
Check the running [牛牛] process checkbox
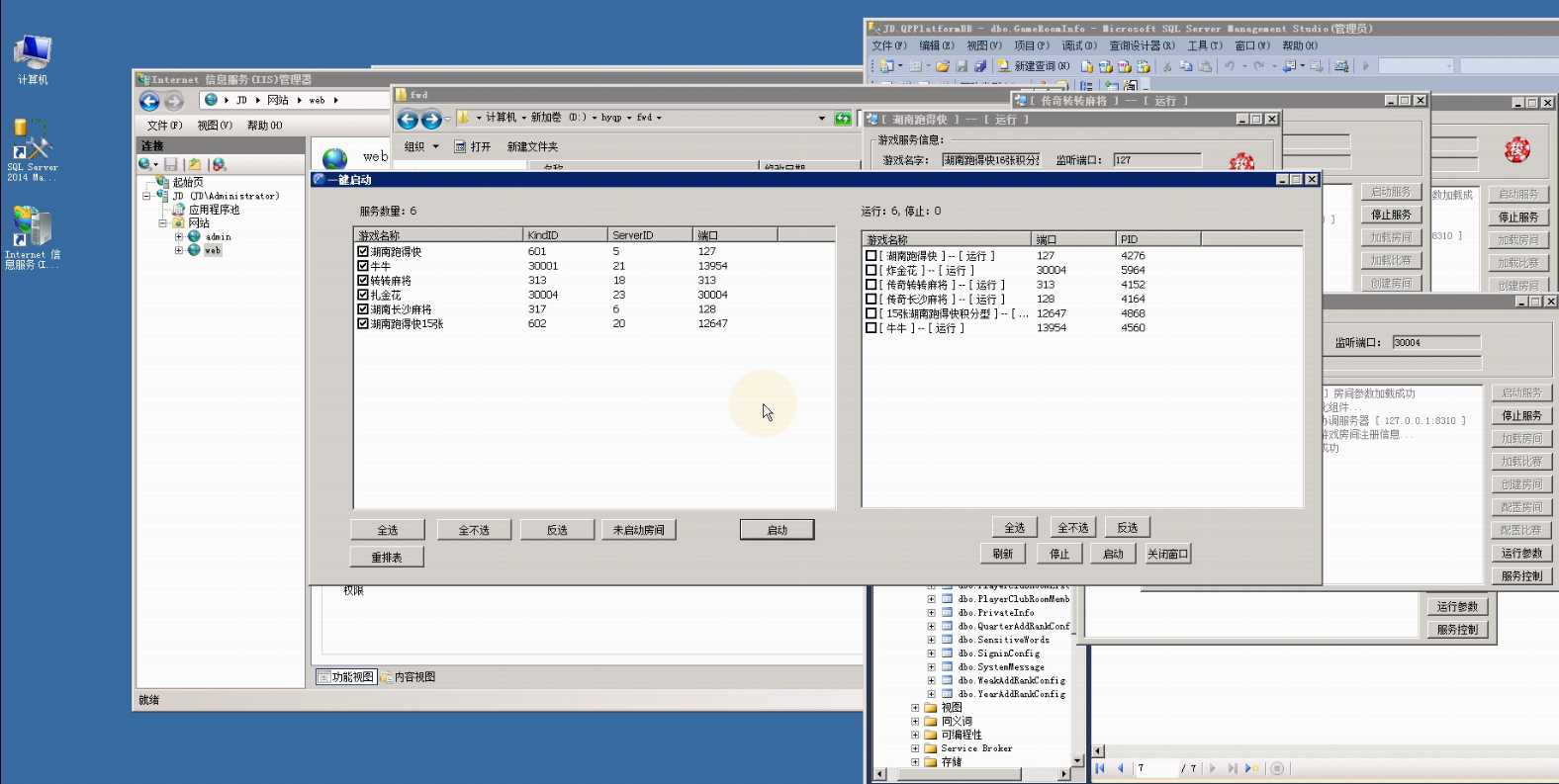coord(871,327)
